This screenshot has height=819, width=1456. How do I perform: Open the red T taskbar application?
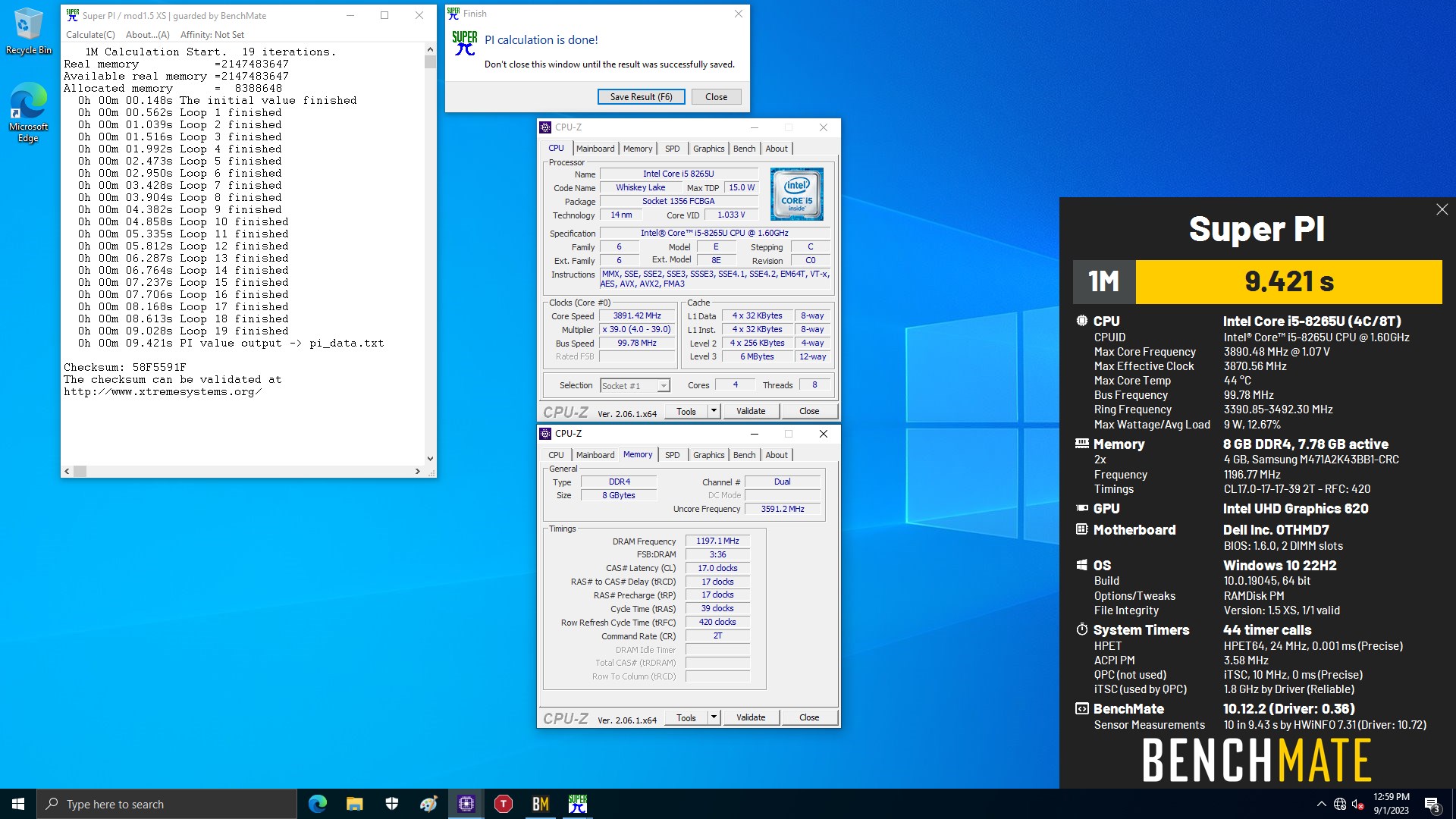click(x=504, y=804)
